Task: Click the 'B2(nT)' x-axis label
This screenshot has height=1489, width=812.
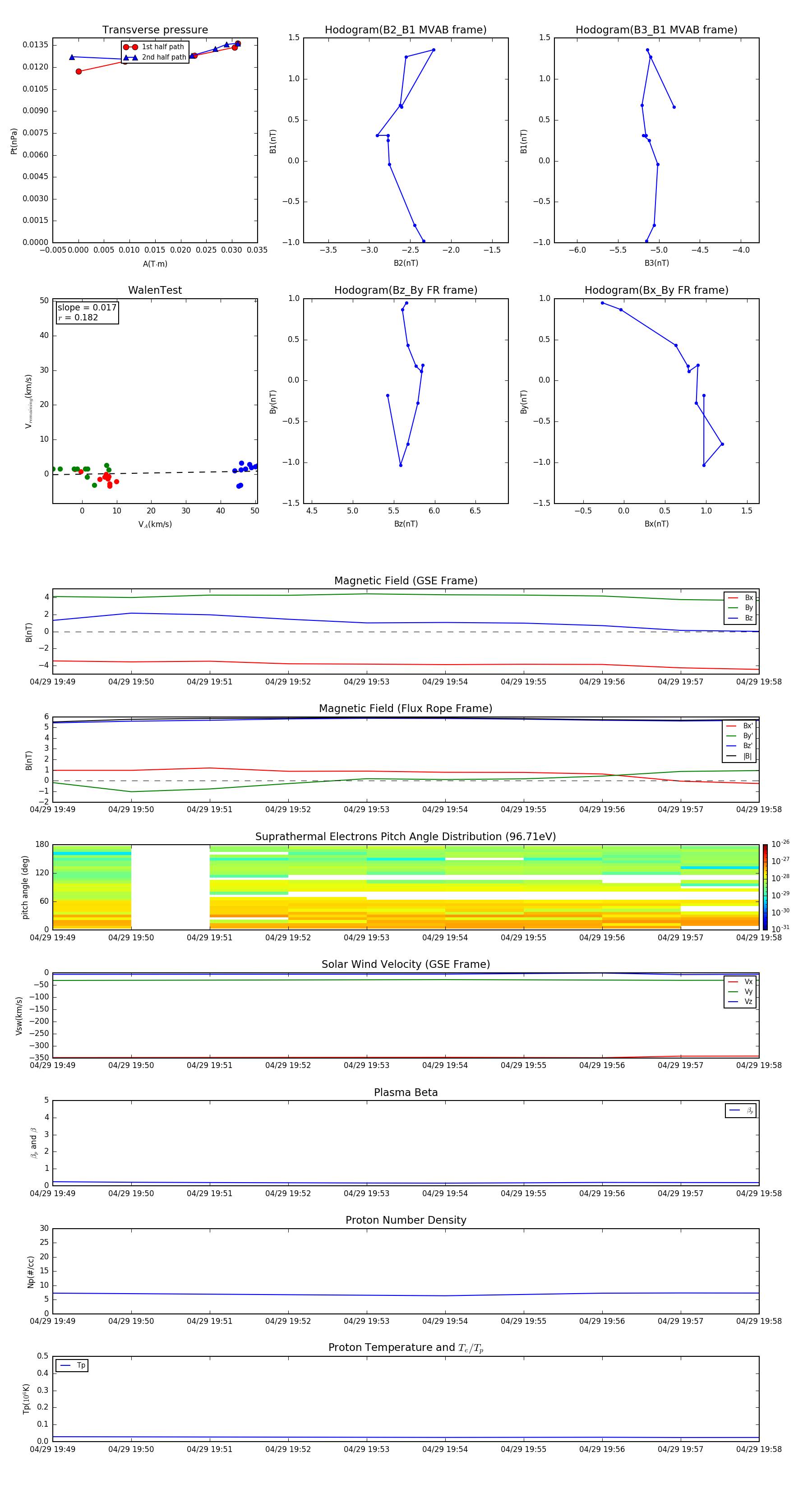Action: click(406, 264)
